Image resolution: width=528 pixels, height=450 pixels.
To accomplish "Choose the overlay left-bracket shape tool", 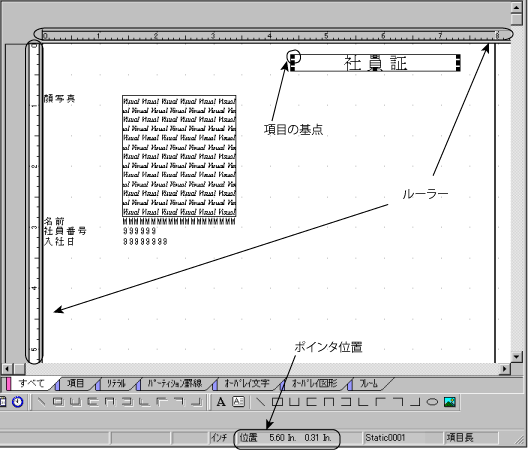I will 312,402.
